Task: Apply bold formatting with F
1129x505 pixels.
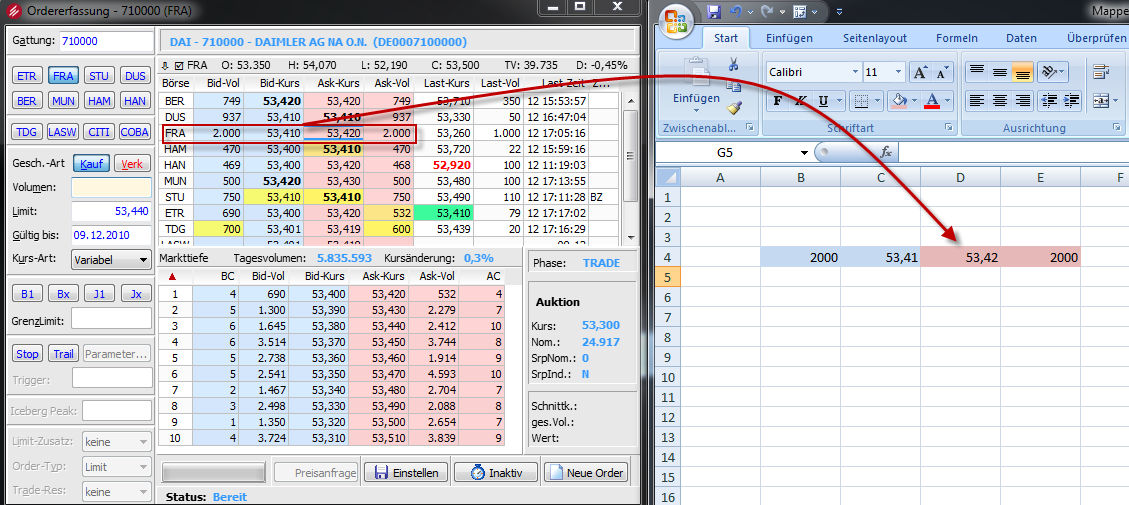Action: click(x=777, y=100)
